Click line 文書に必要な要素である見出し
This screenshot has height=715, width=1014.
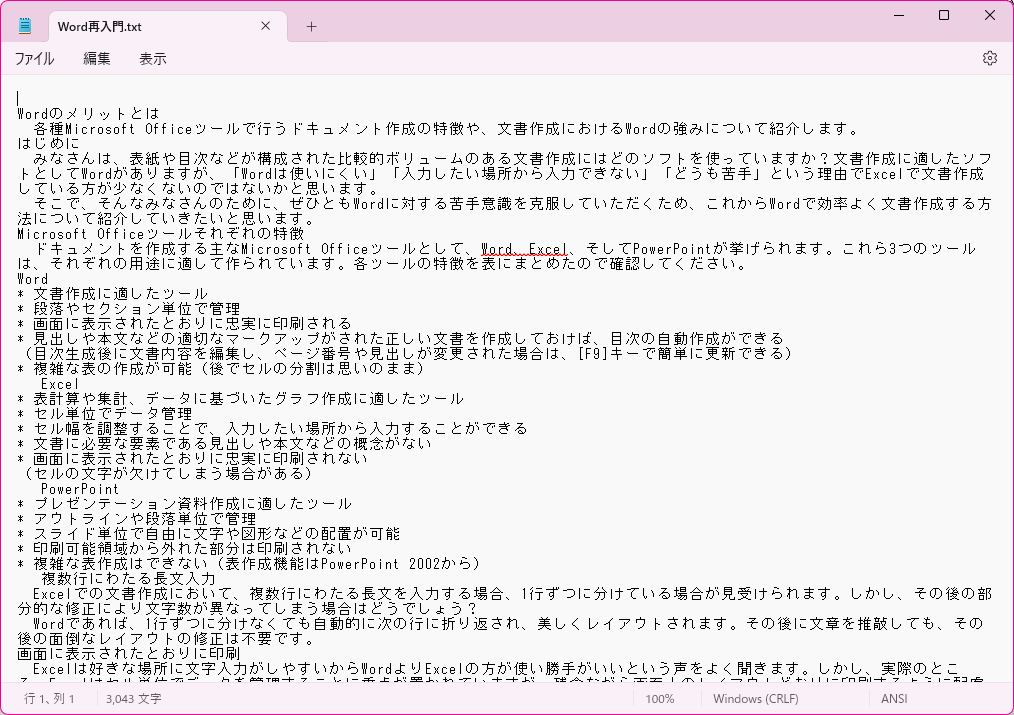click(224, 443)
